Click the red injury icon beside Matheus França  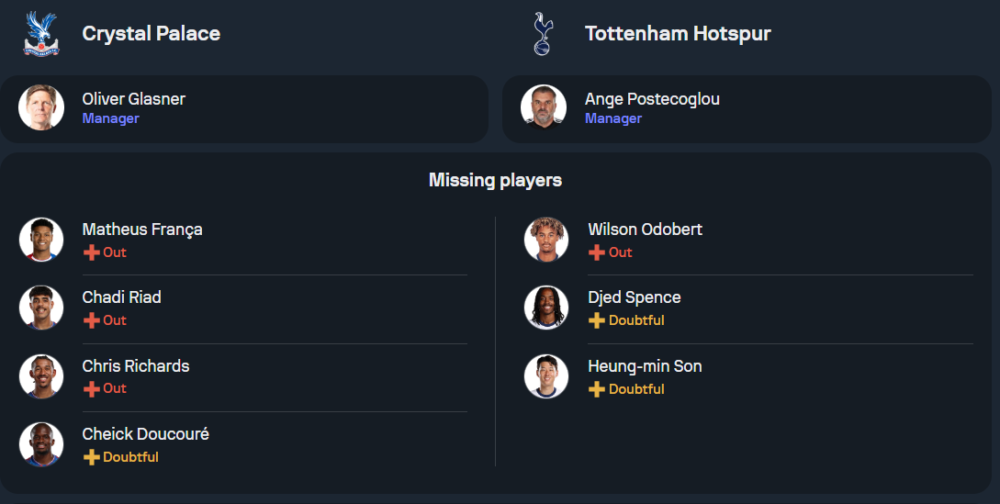tap(91, 253)
